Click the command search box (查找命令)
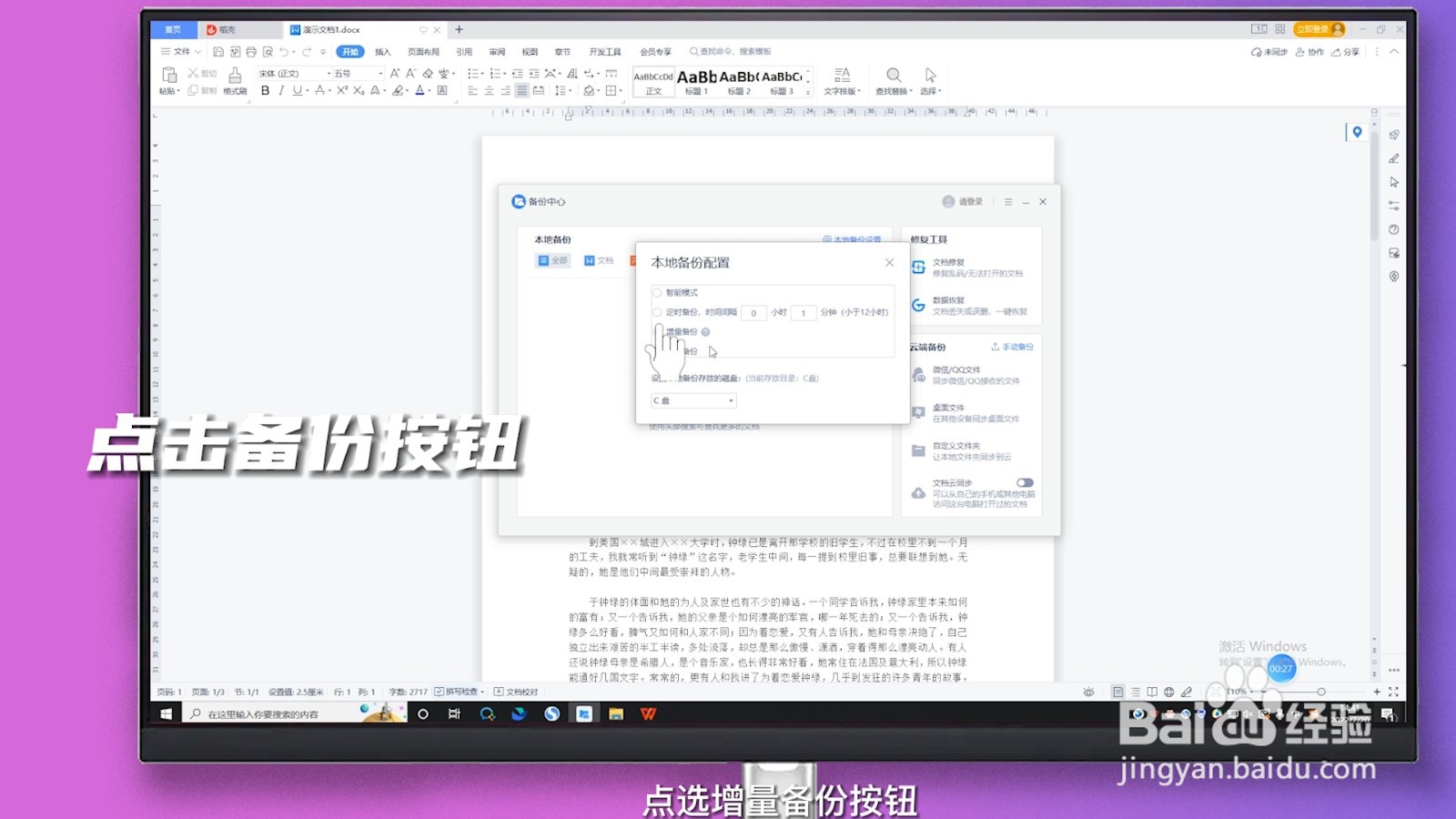This screenshot has height=819, width=1456. pos(731,52)
